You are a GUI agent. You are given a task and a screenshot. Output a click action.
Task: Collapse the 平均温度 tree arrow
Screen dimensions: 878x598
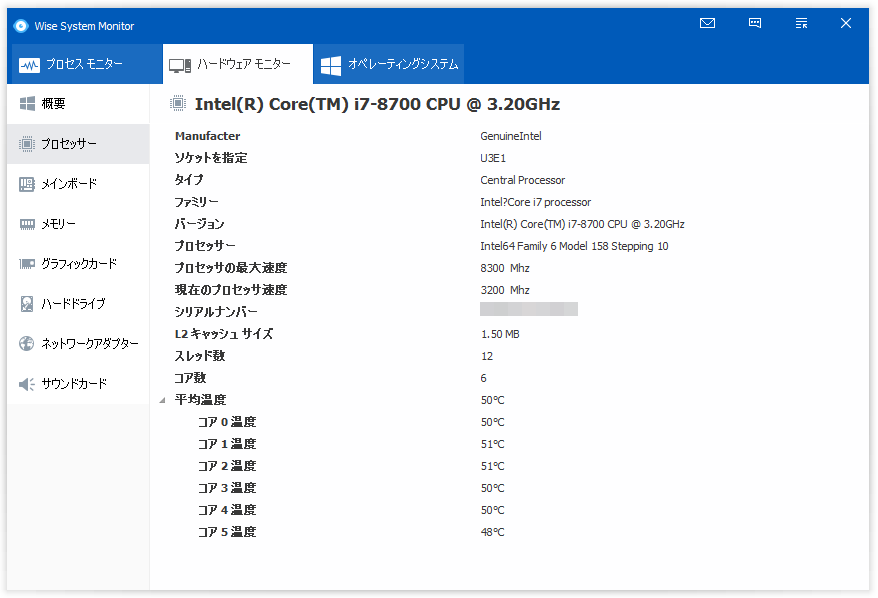162,400
